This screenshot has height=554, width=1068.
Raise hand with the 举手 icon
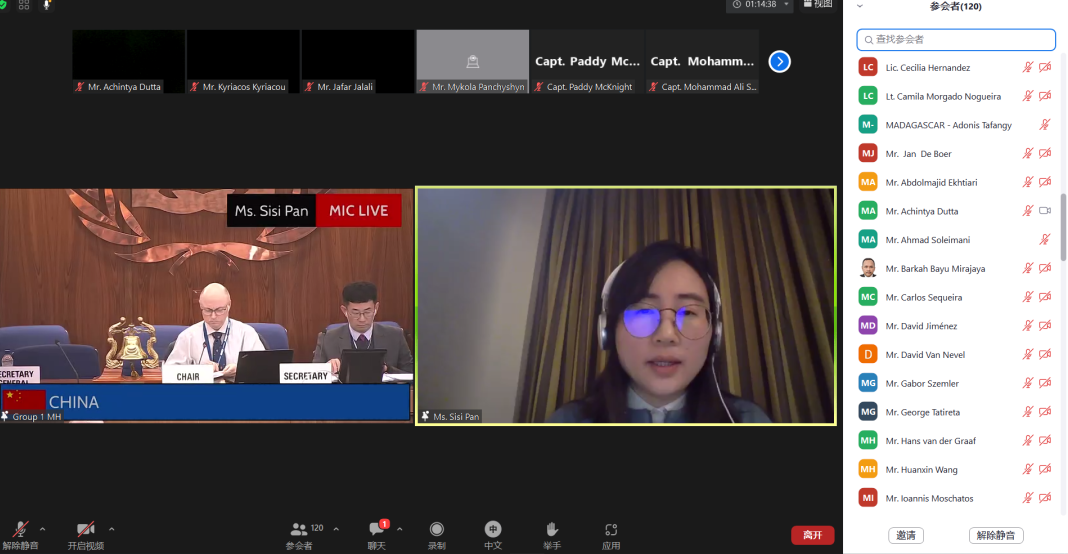pyautogui.click(x=552, y=530)
